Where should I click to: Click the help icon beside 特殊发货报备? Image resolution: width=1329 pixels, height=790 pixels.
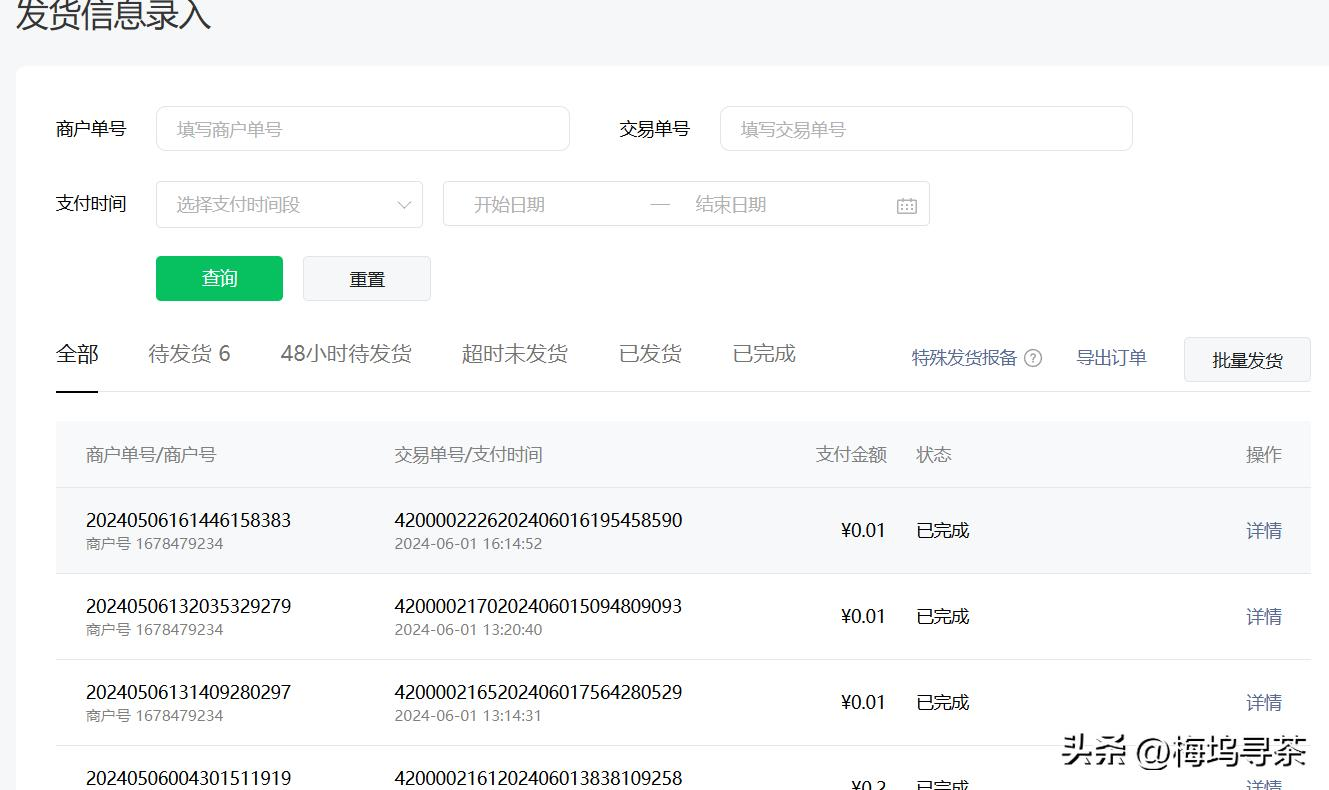pyautogui.click(x=1033, y=358)
